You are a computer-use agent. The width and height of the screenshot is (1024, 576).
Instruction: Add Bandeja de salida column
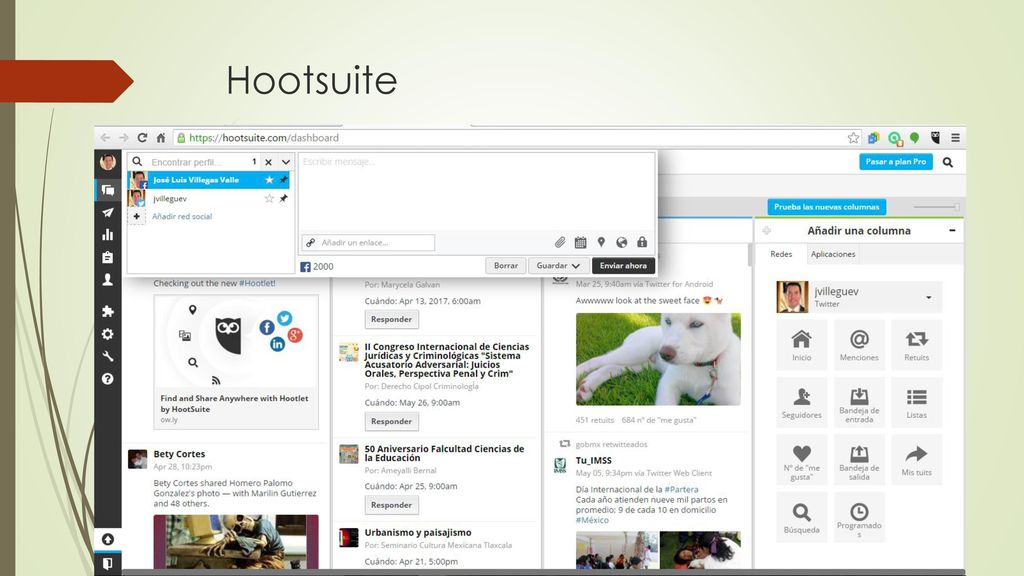859,460
